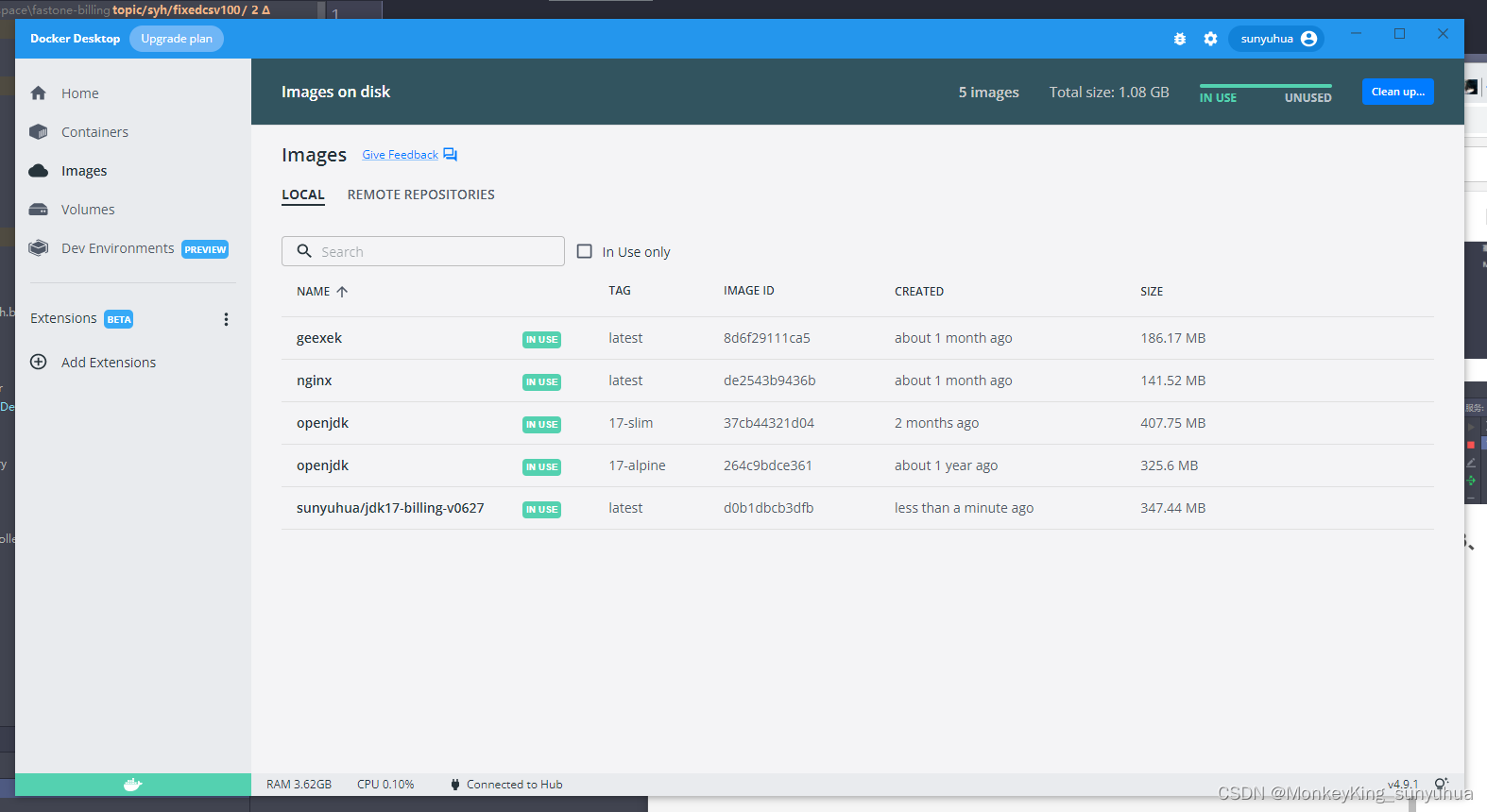Open the Give Feedback link
1487x812 pixels.
(x=401, y=155)
